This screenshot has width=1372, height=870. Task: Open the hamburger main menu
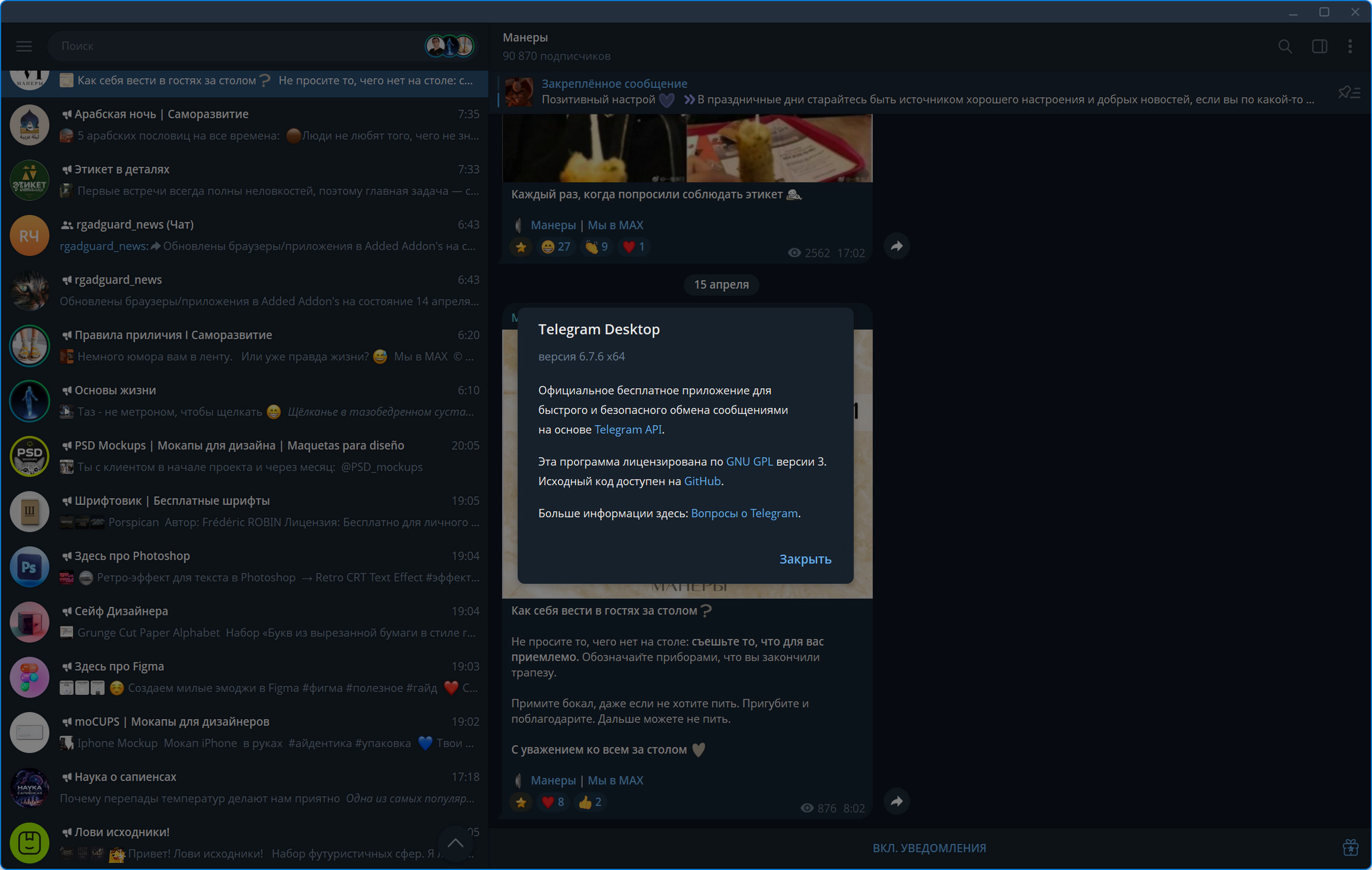pyautogui.click(x=24, y=46)
